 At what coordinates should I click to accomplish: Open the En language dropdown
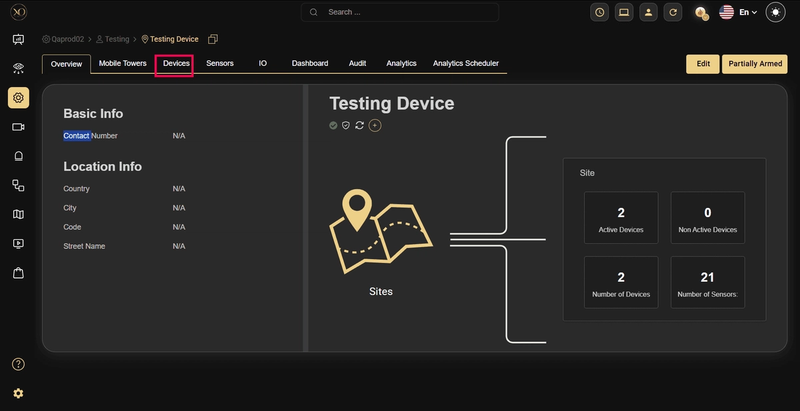[x=748, y=12]
